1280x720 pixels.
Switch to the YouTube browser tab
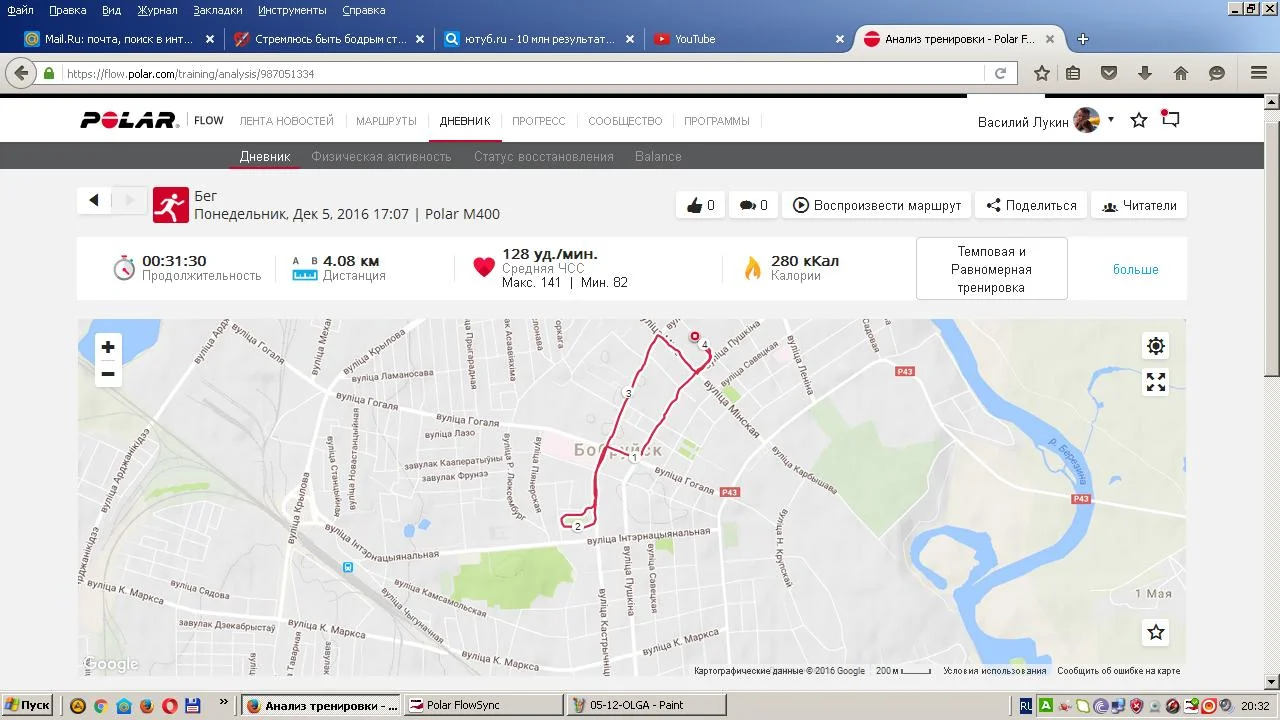(750, 39)
